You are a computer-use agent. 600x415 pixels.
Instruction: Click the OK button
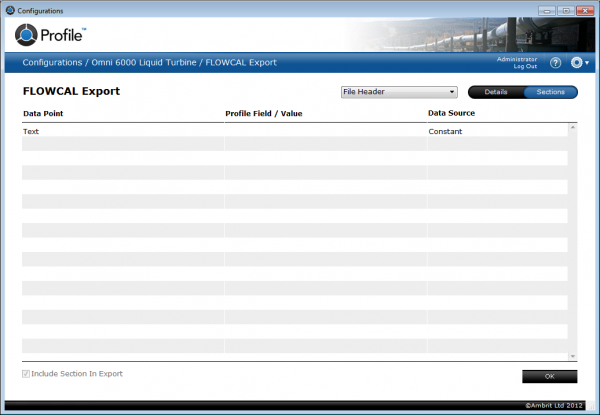(549, 376)
